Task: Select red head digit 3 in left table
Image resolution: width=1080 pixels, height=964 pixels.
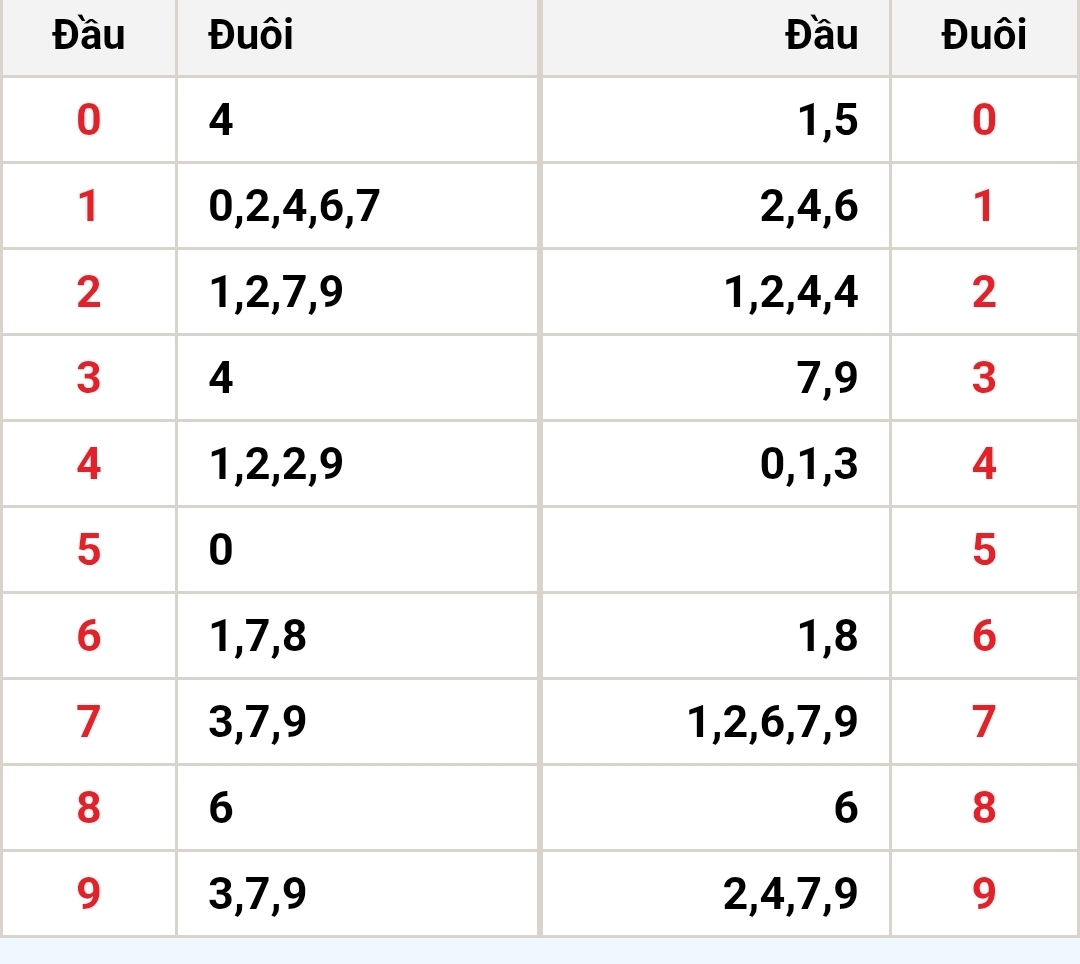Action: click(89, 377)
